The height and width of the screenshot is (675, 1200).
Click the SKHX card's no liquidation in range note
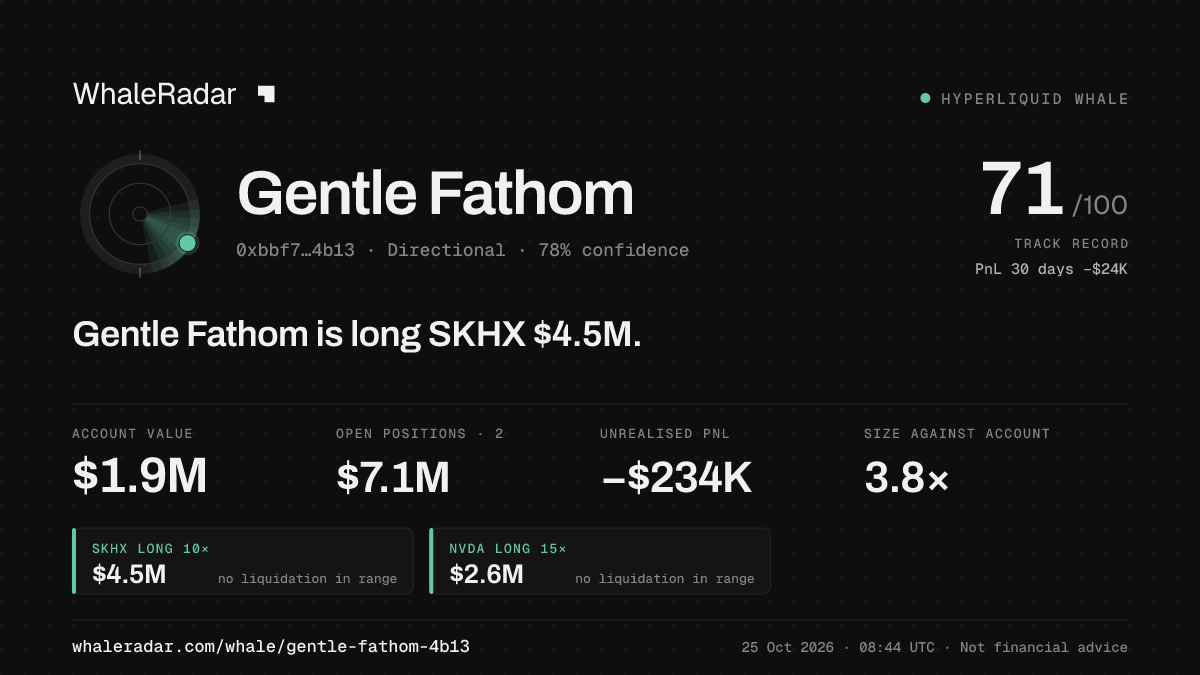pyautogui.click(x=307, y=579)
